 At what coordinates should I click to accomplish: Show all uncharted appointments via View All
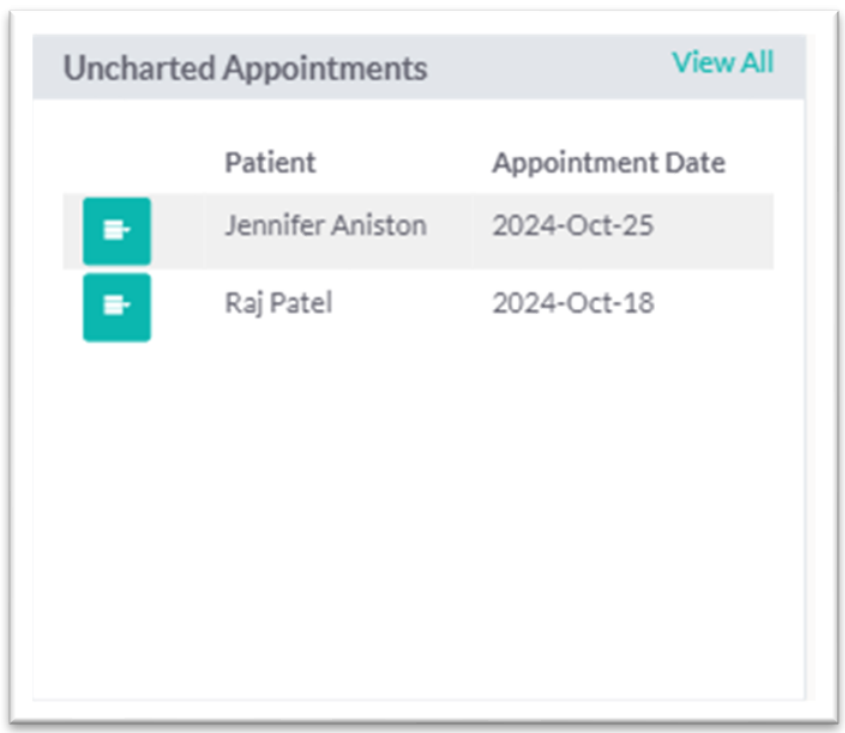722,62
